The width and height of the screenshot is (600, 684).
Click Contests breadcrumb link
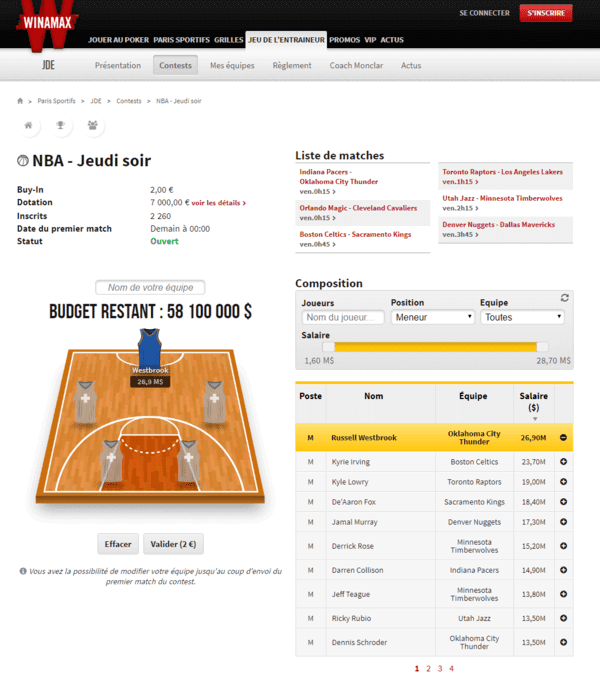pyautogui.click(x=129, y=101)
